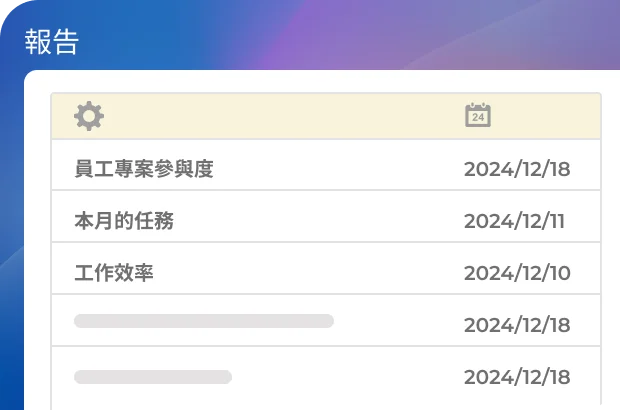Click the blank space in the 本月的任務 row

point(320,221)
